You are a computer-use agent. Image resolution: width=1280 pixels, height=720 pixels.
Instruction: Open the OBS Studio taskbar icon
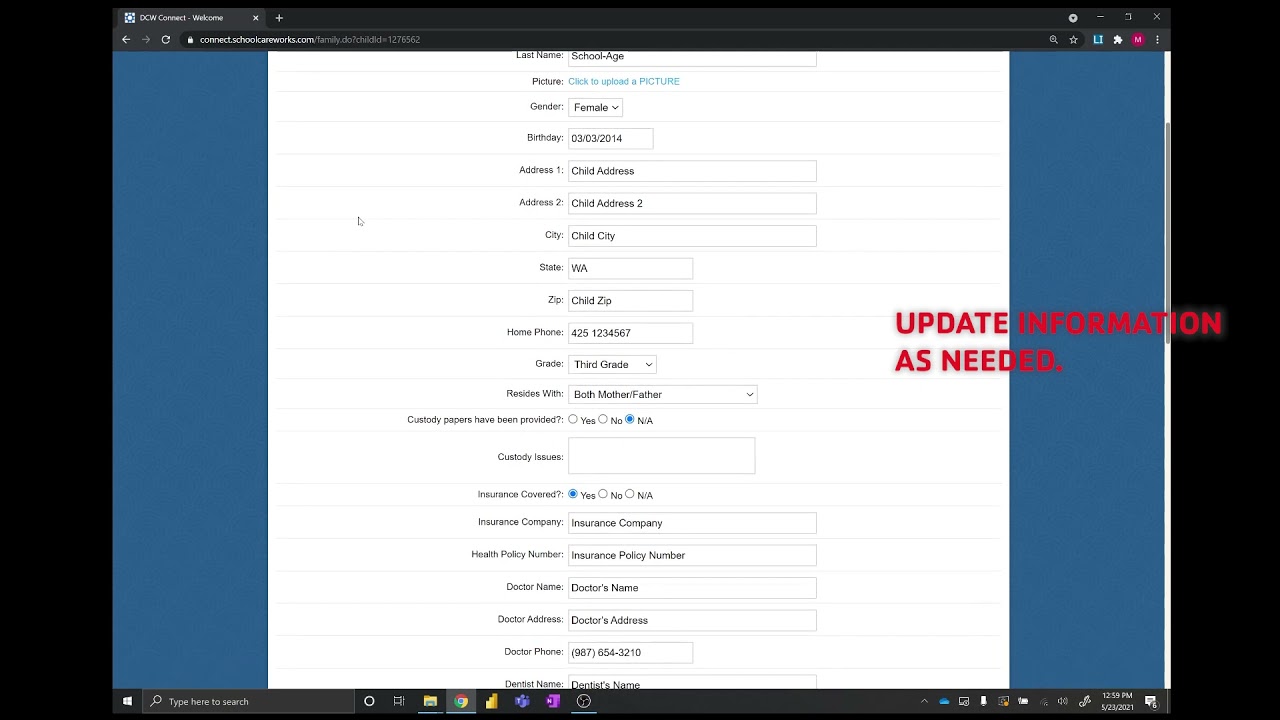584,702
